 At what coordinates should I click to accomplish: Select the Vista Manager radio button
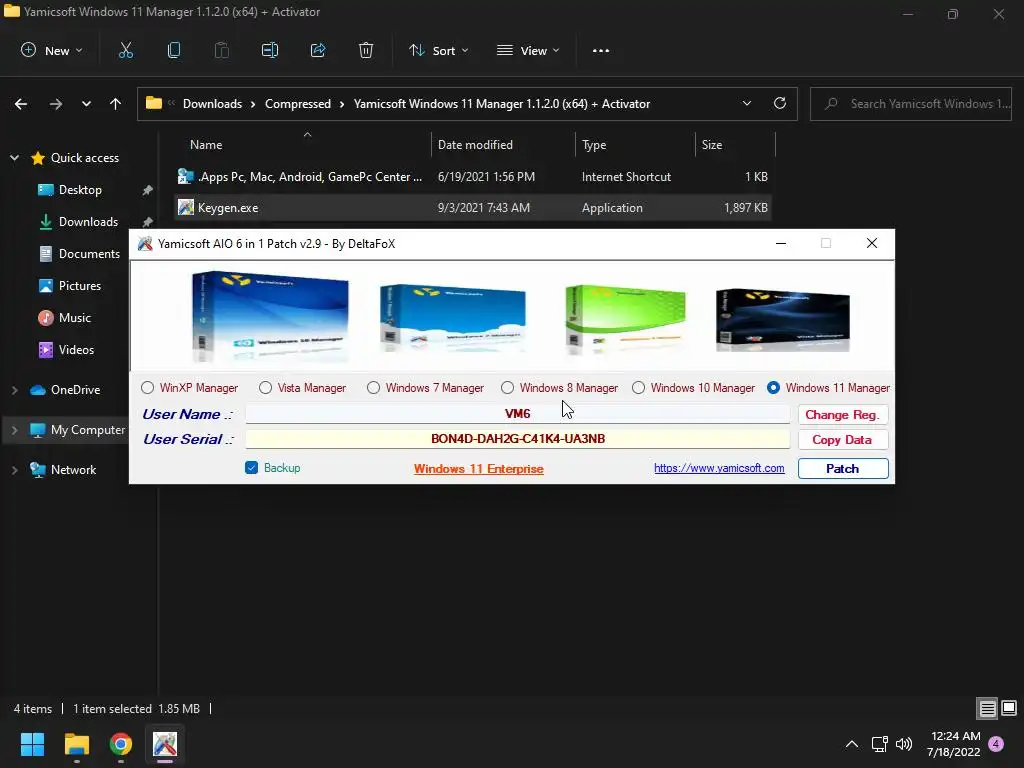coord(265,388)
